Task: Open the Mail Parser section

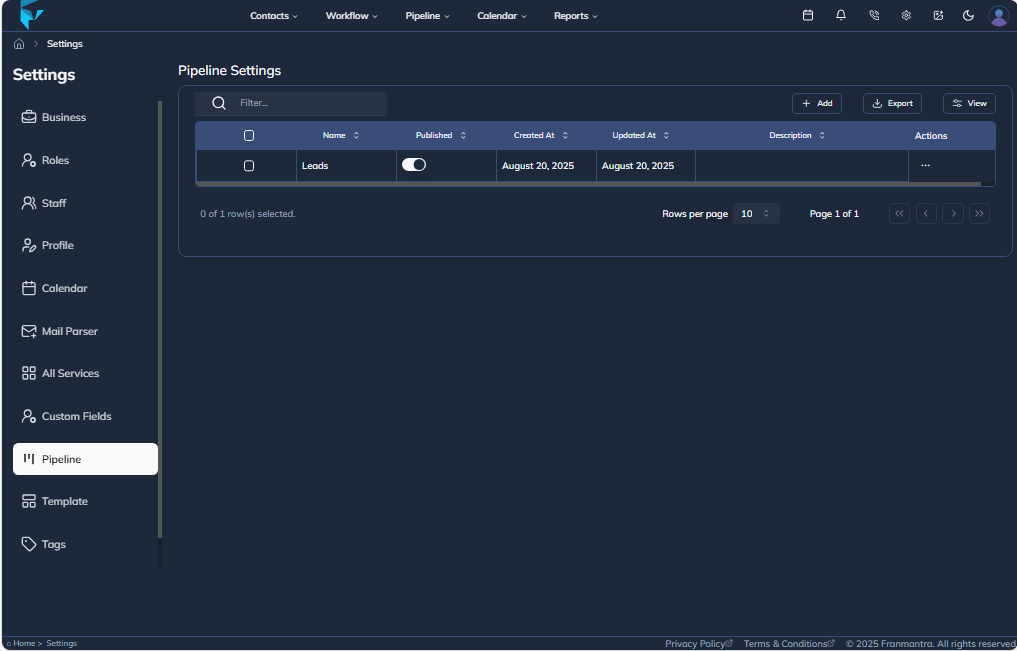Action: [69, 331]
